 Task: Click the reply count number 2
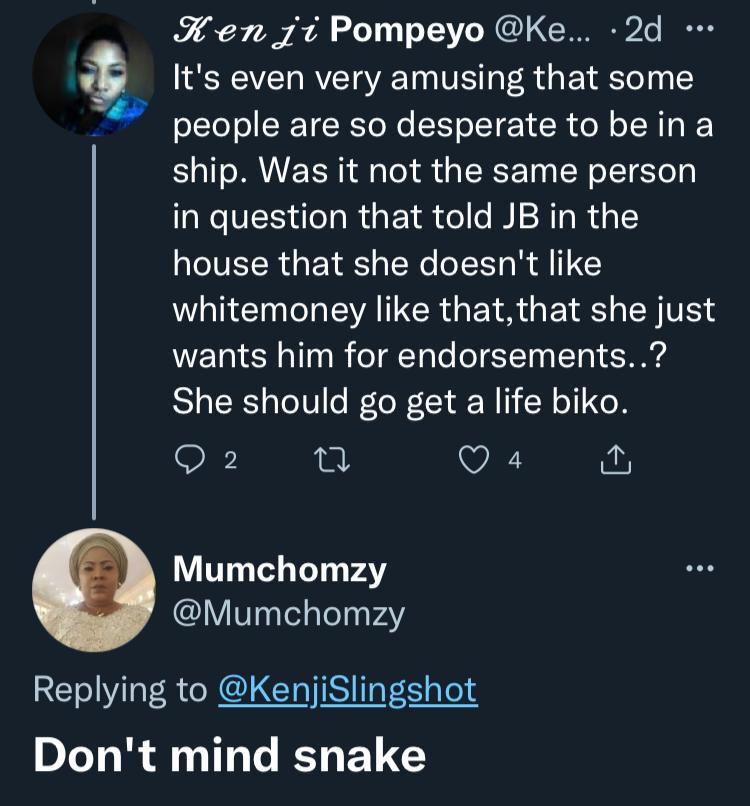(x=231, y=460)
